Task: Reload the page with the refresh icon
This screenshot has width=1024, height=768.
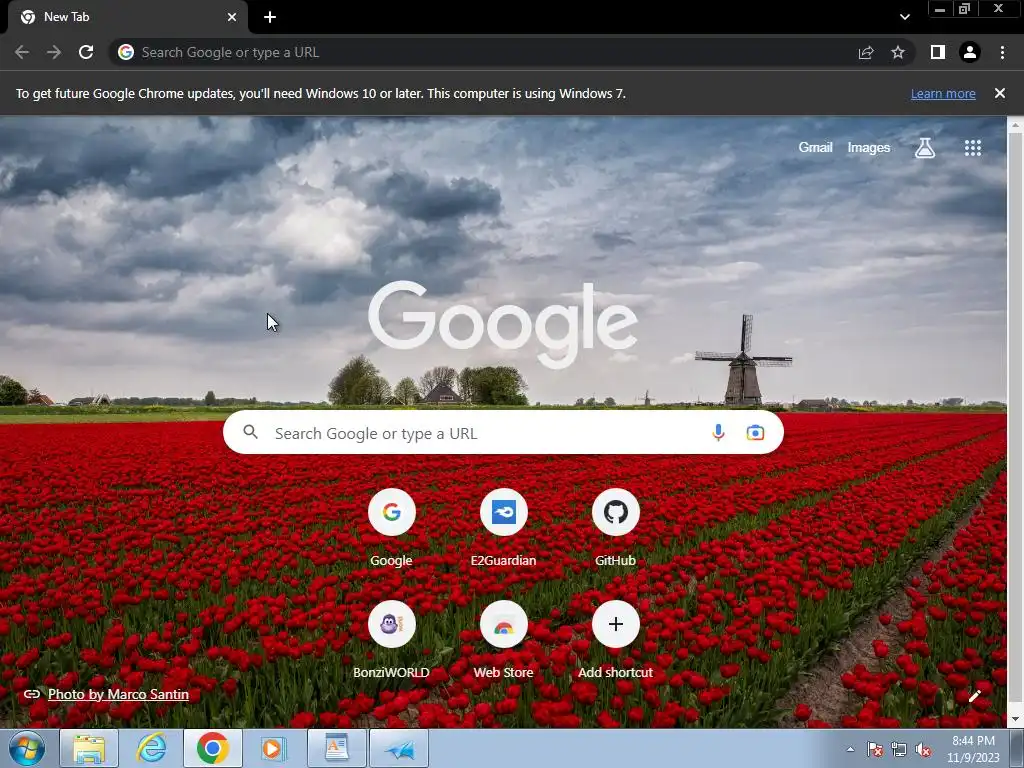Action: 86,52
